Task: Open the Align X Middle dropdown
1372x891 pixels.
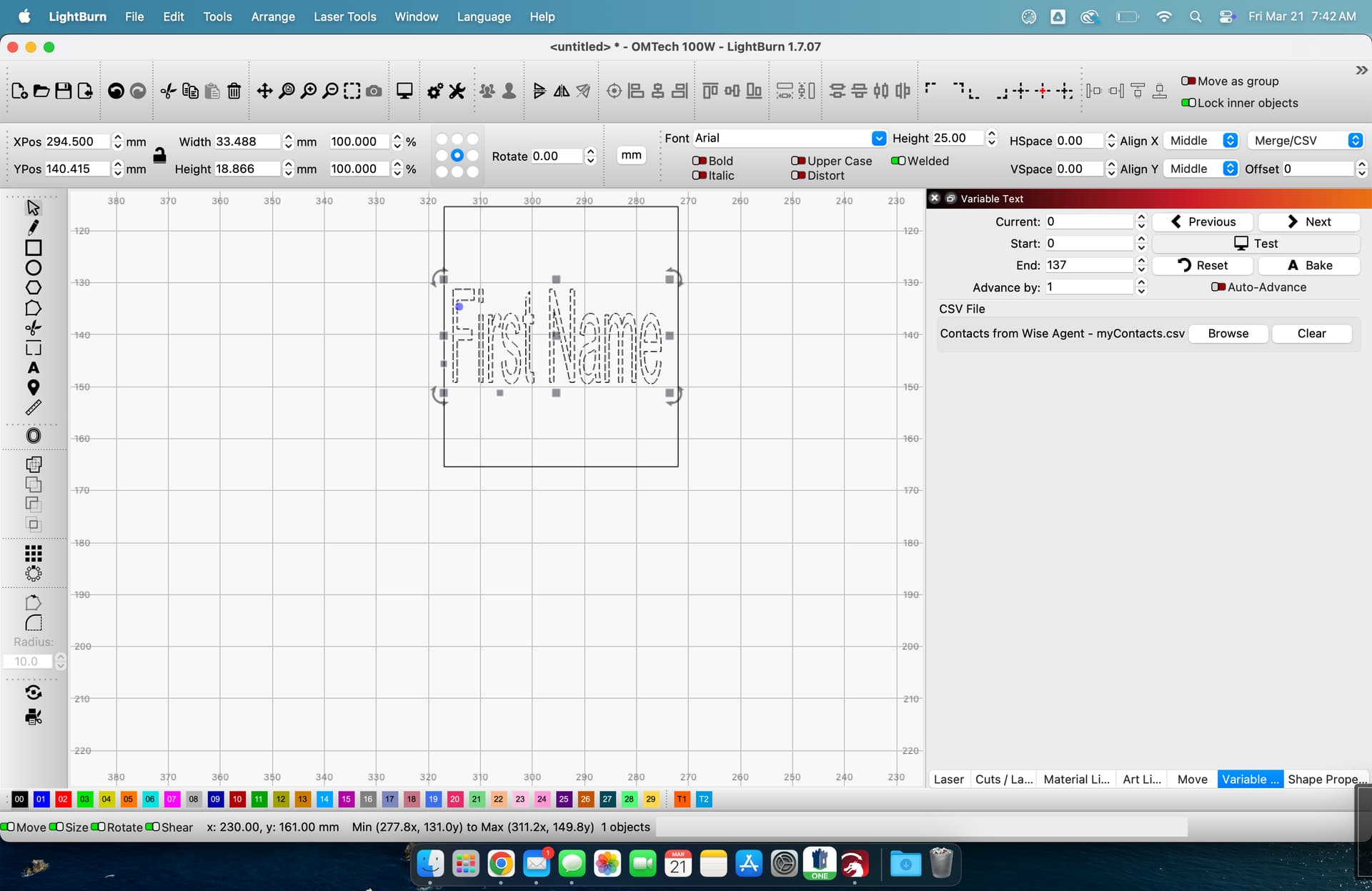Action: tap(1201, 141)
